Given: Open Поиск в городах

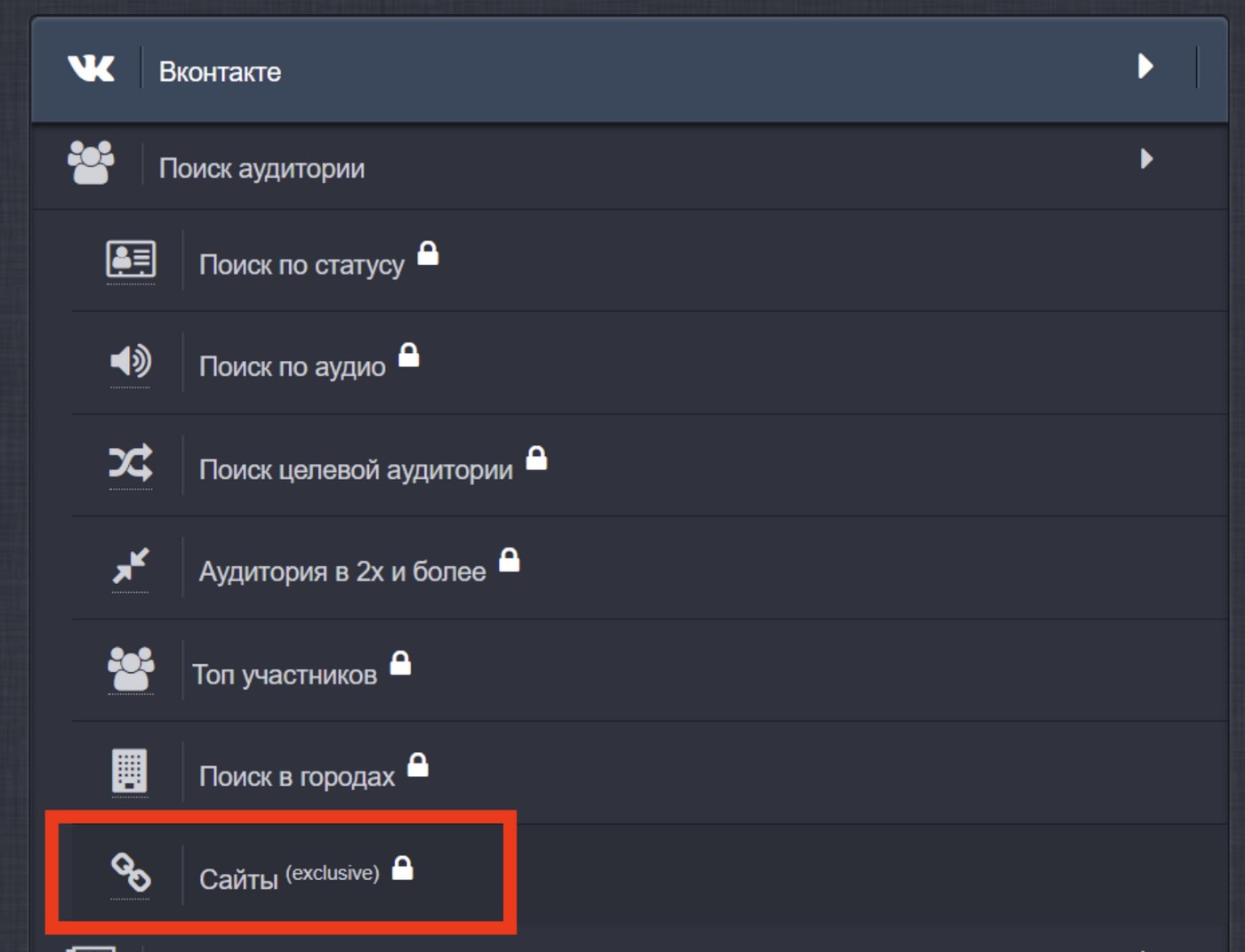Looking at the screenshot, I should pyautogui.click(x=296, y=777).
